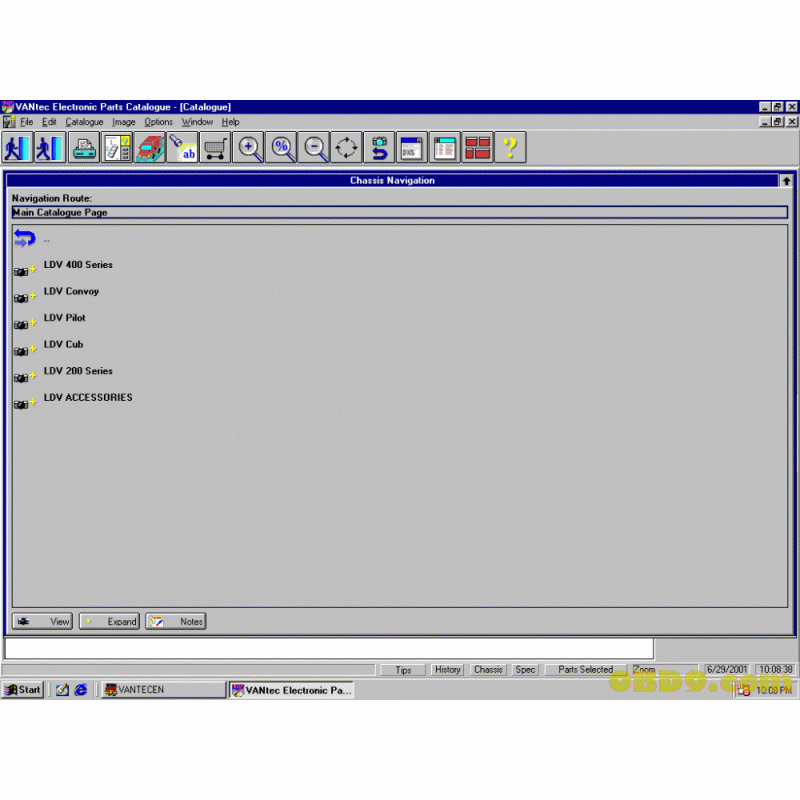Viewport: 800px width, 800px height.
Task: Click the Windows Start button
Action: 23,690
